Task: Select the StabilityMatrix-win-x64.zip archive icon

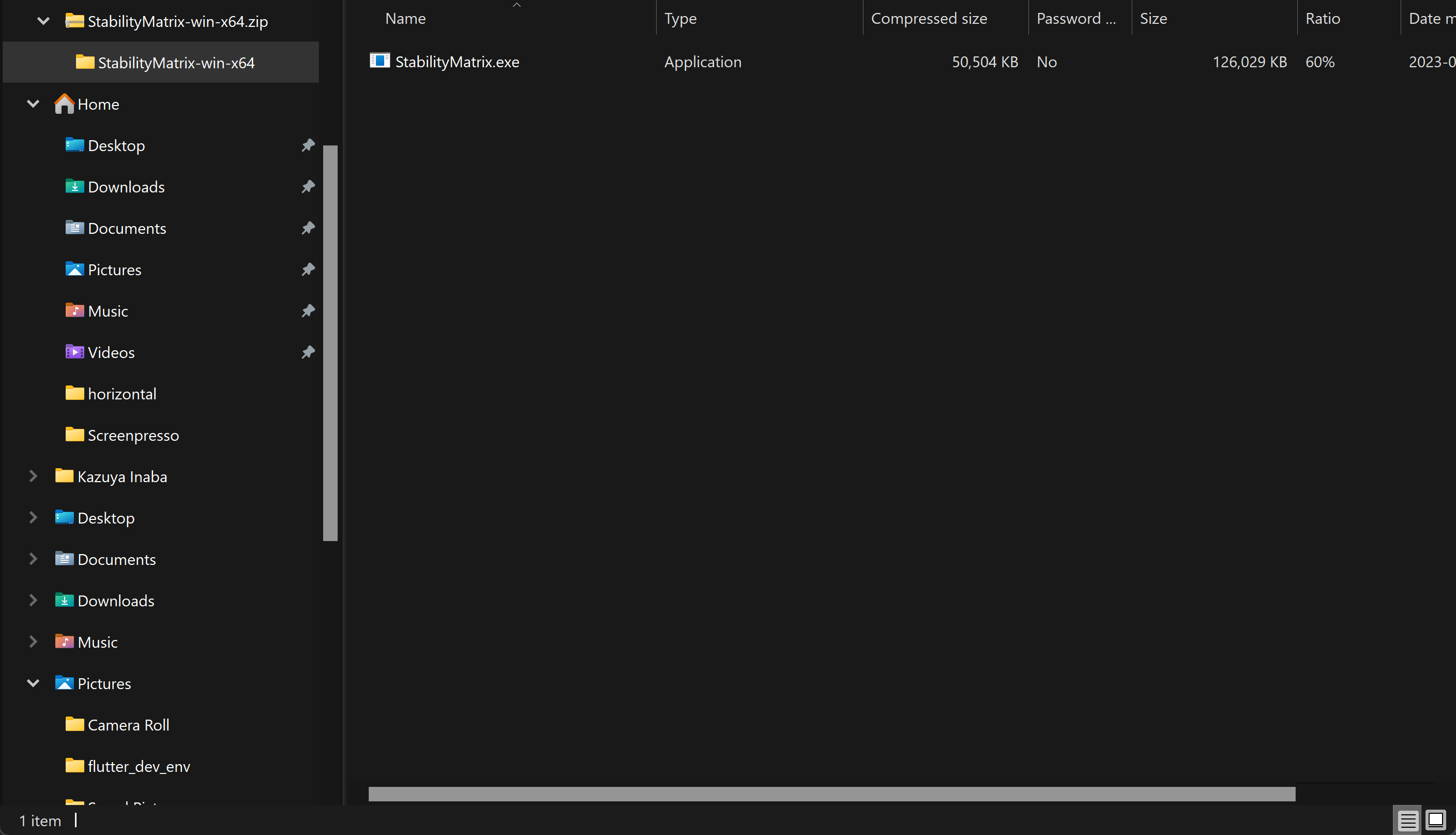Action: click(74, 22)
